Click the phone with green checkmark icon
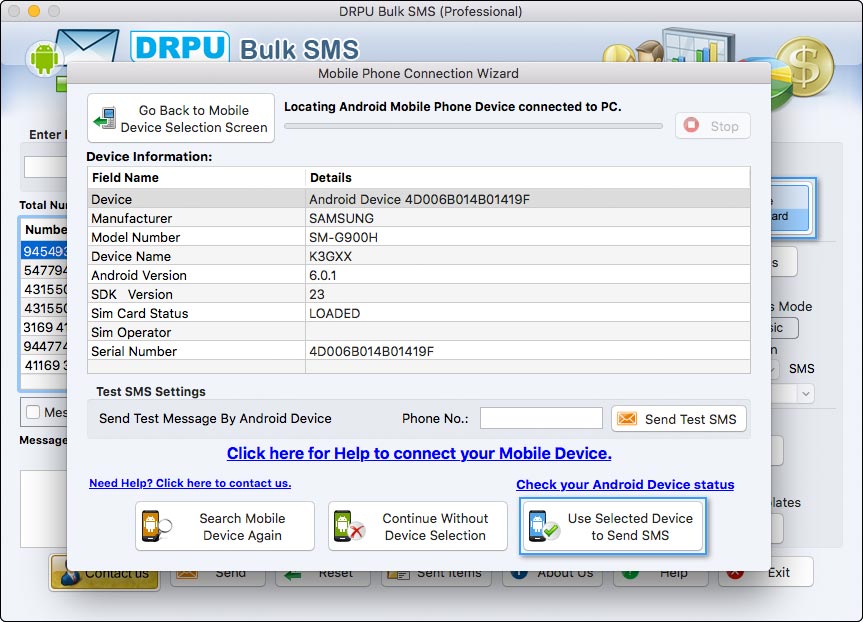 point(543,526)
